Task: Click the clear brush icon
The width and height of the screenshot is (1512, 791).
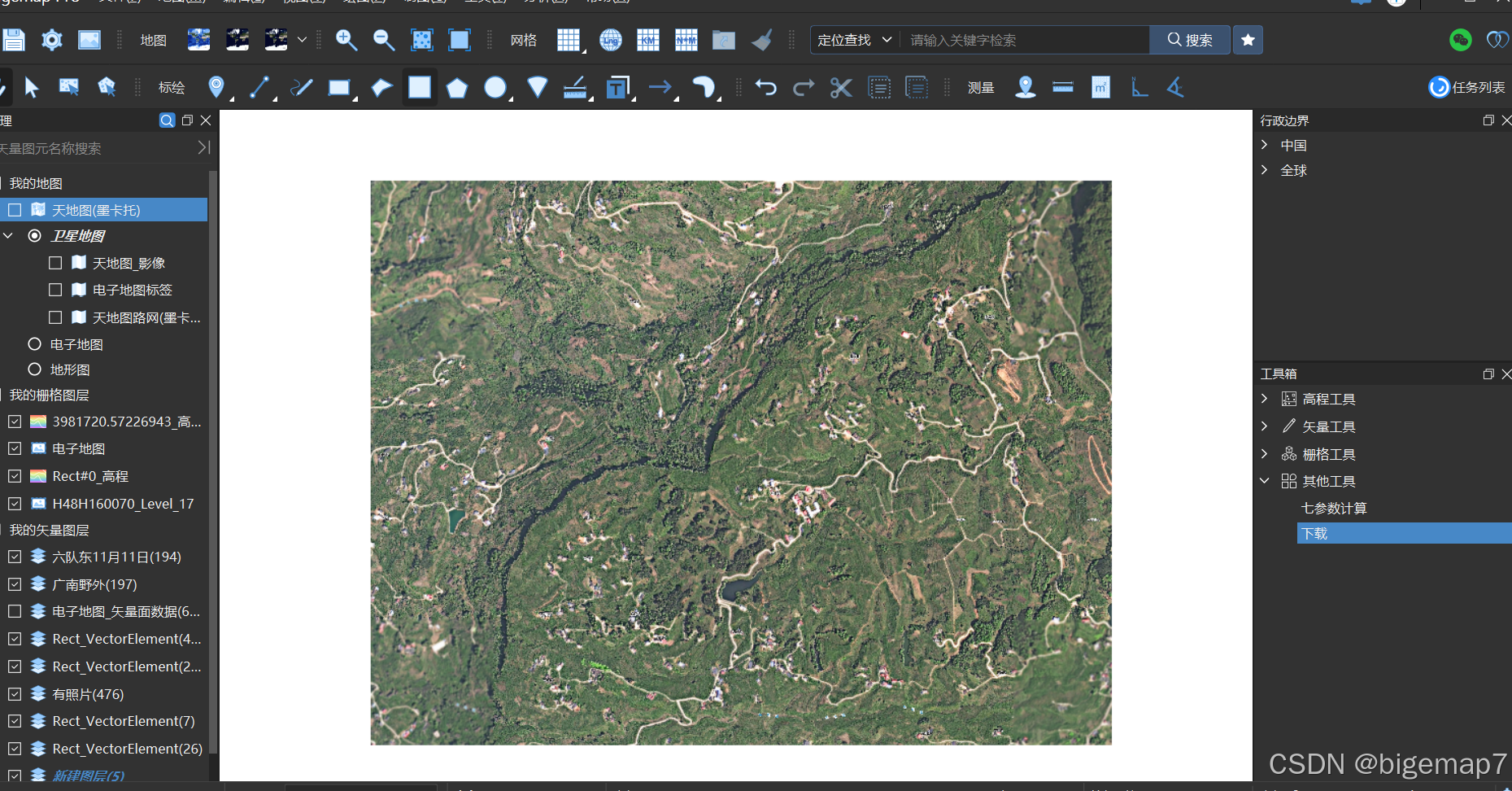Action: pyautogui.click(x=762, y=40)
